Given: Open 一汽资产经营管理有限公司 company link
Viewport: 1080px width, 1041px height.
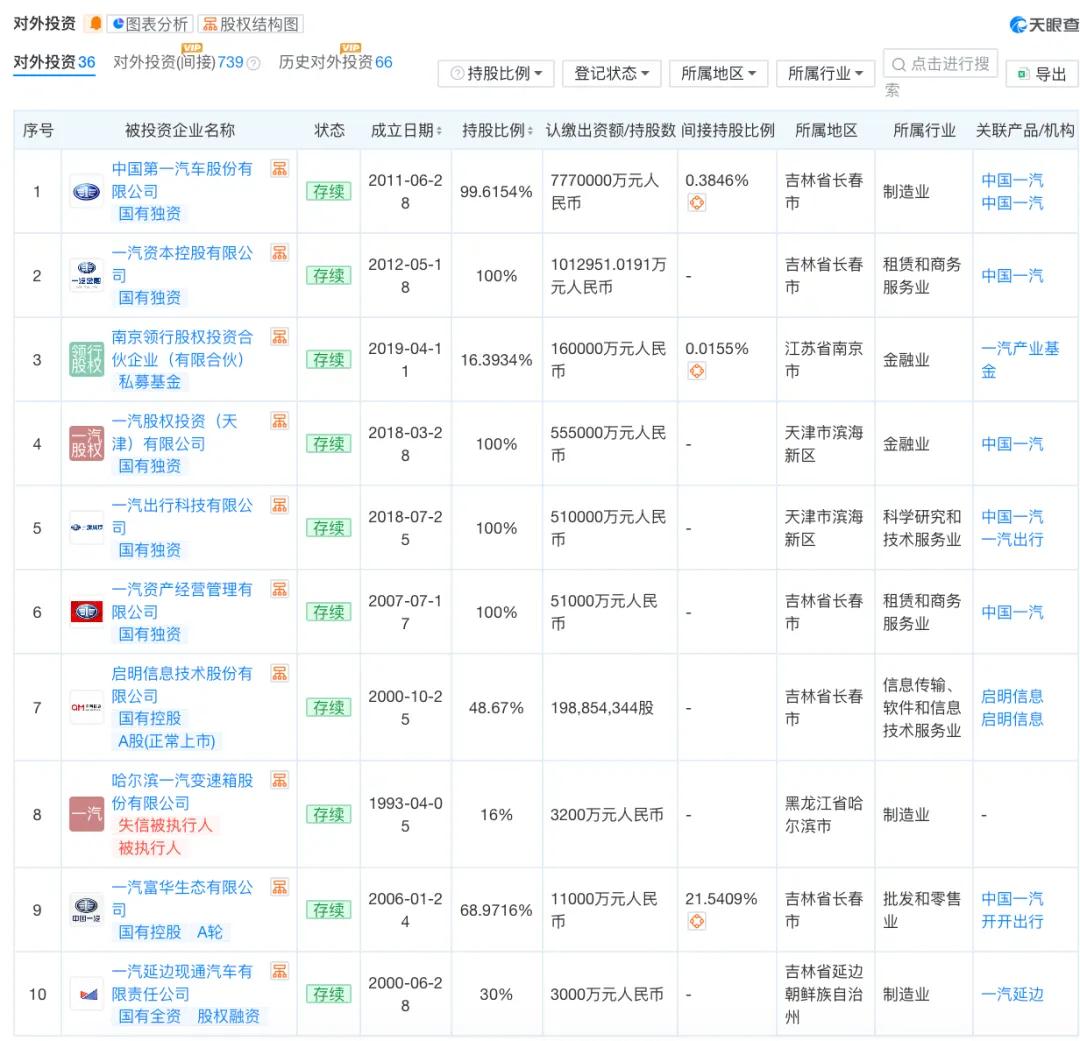Looking at the screenshot, I should [x=182, y=600].
